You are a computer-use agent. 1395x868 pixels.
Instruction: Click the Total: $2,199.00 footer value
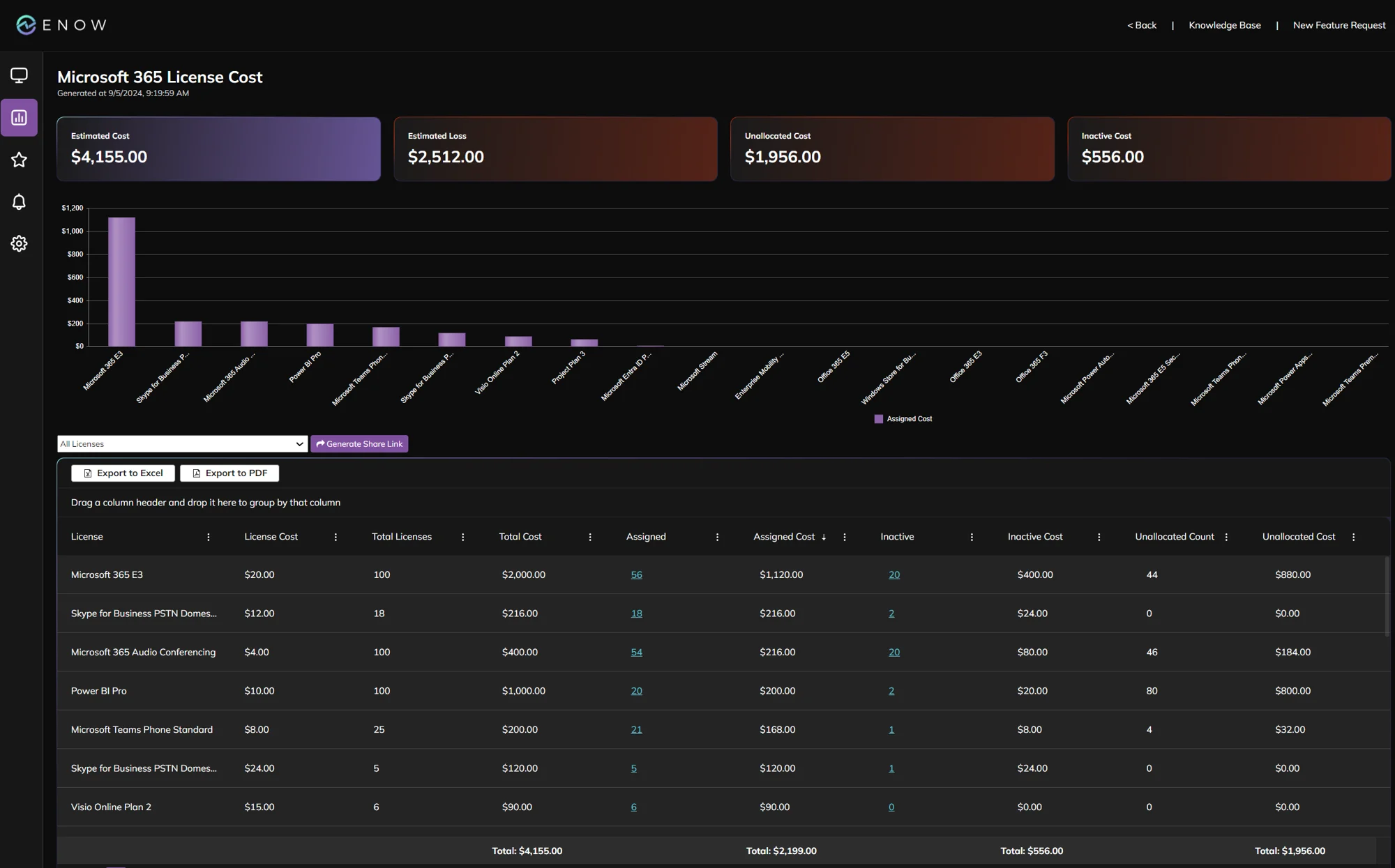[781, 851]
